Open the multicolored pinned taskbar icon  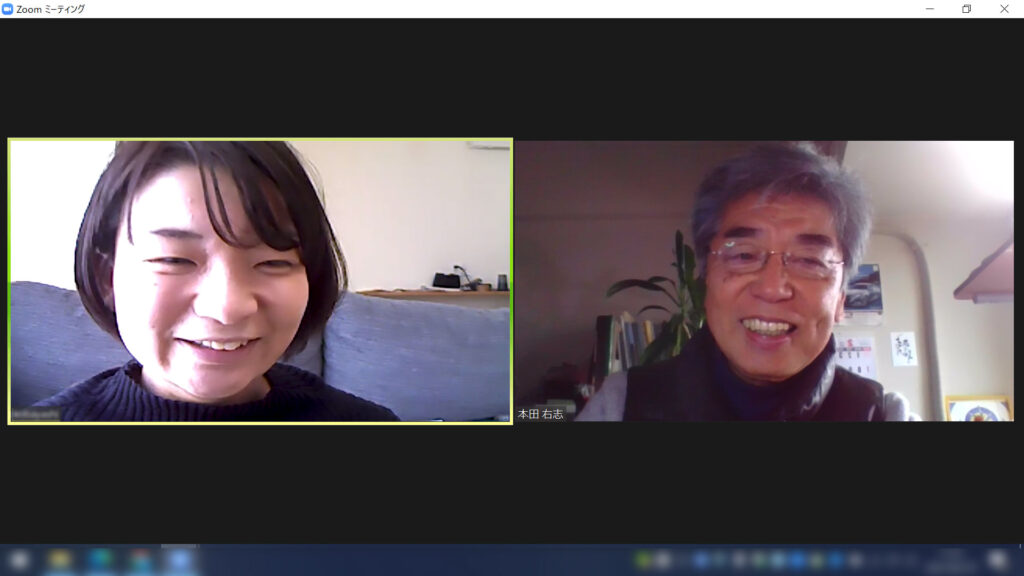point(140,560)
